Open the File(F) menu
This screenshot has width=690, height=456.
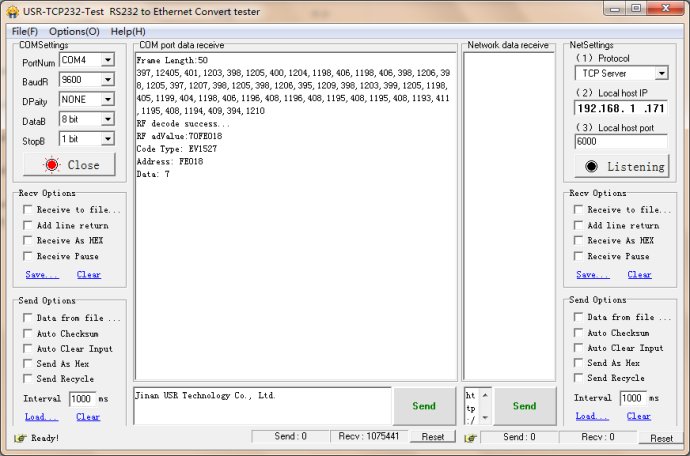click(x=24, y=31)
